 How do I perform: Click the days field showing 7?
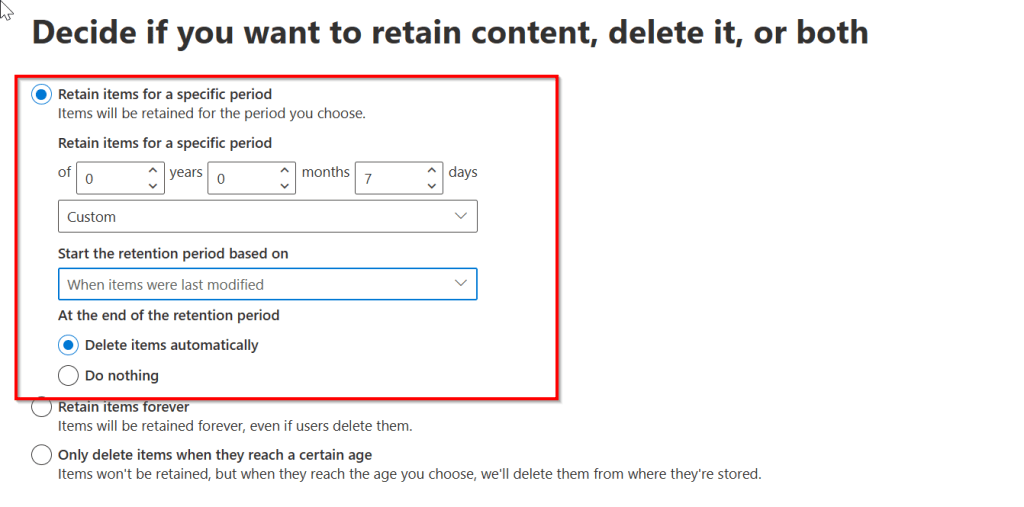388,178
